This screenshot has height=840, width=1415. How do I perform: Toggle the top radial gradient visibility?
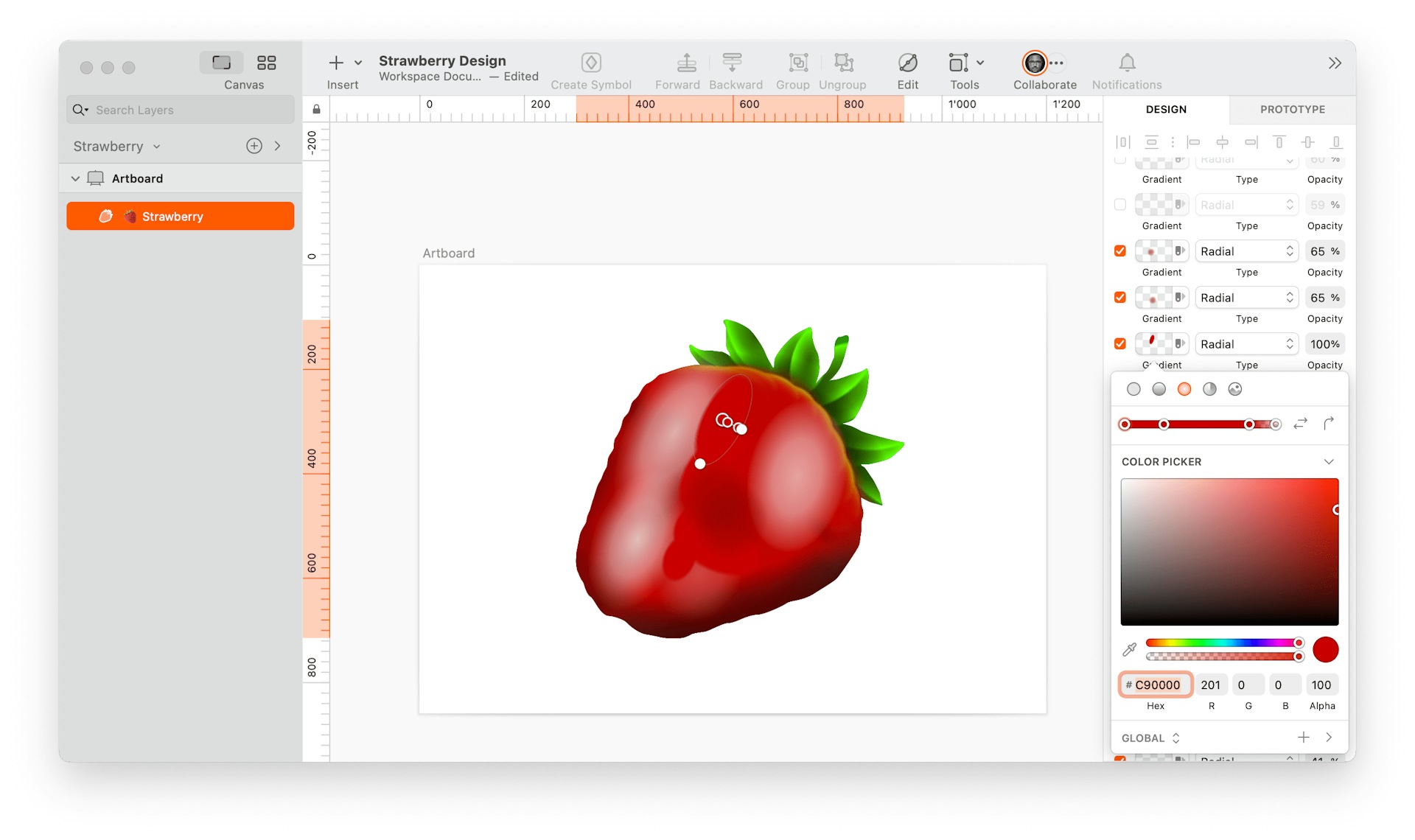click(x=1120, y=158)
